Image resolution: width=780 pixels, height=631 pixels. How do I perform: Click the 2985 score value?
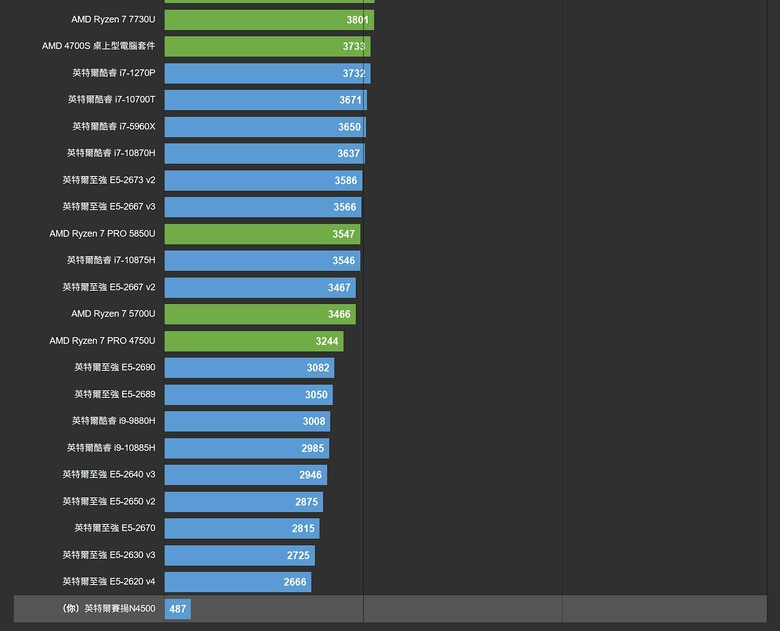[x=312, y=448]
